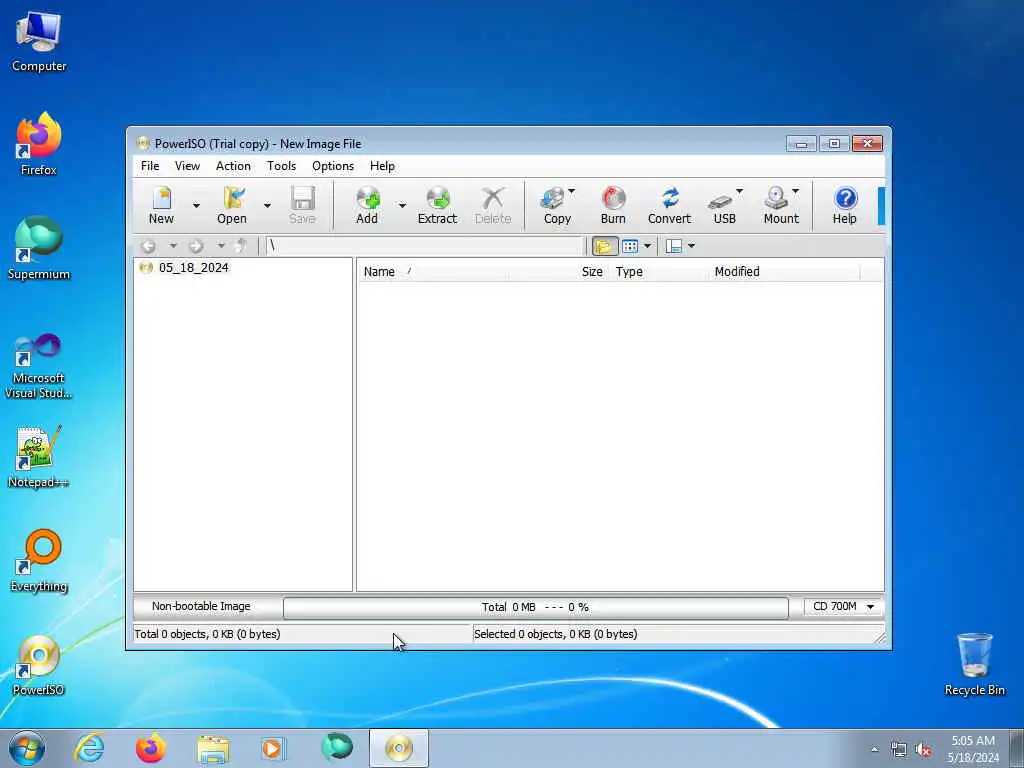
Task: Click the Delete toolbar icon
Action: click(x=493, y=205)
